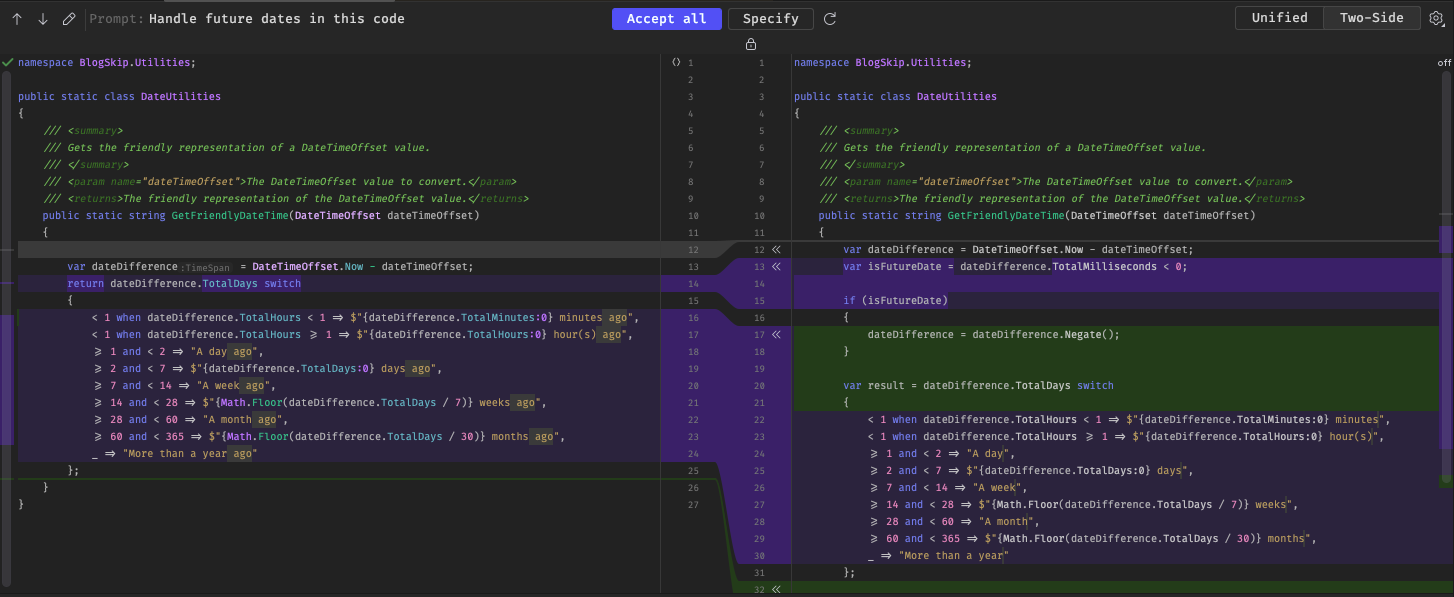
Task: Click the brackets icon atop the gutter
Action: coord(676,61)
